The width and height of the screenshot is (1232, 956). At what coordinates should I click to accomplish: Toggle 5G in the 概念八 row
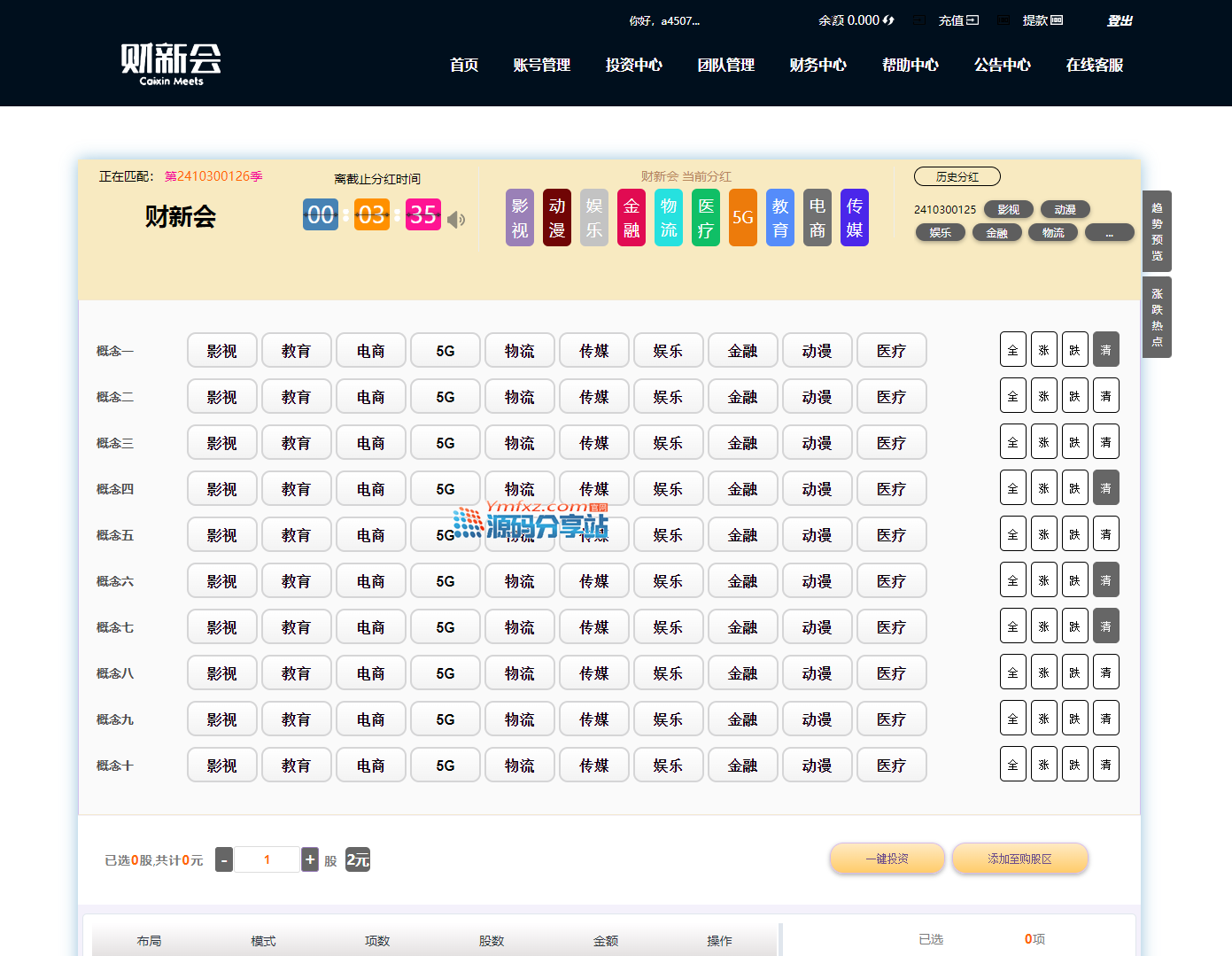[x=445, y=673]
